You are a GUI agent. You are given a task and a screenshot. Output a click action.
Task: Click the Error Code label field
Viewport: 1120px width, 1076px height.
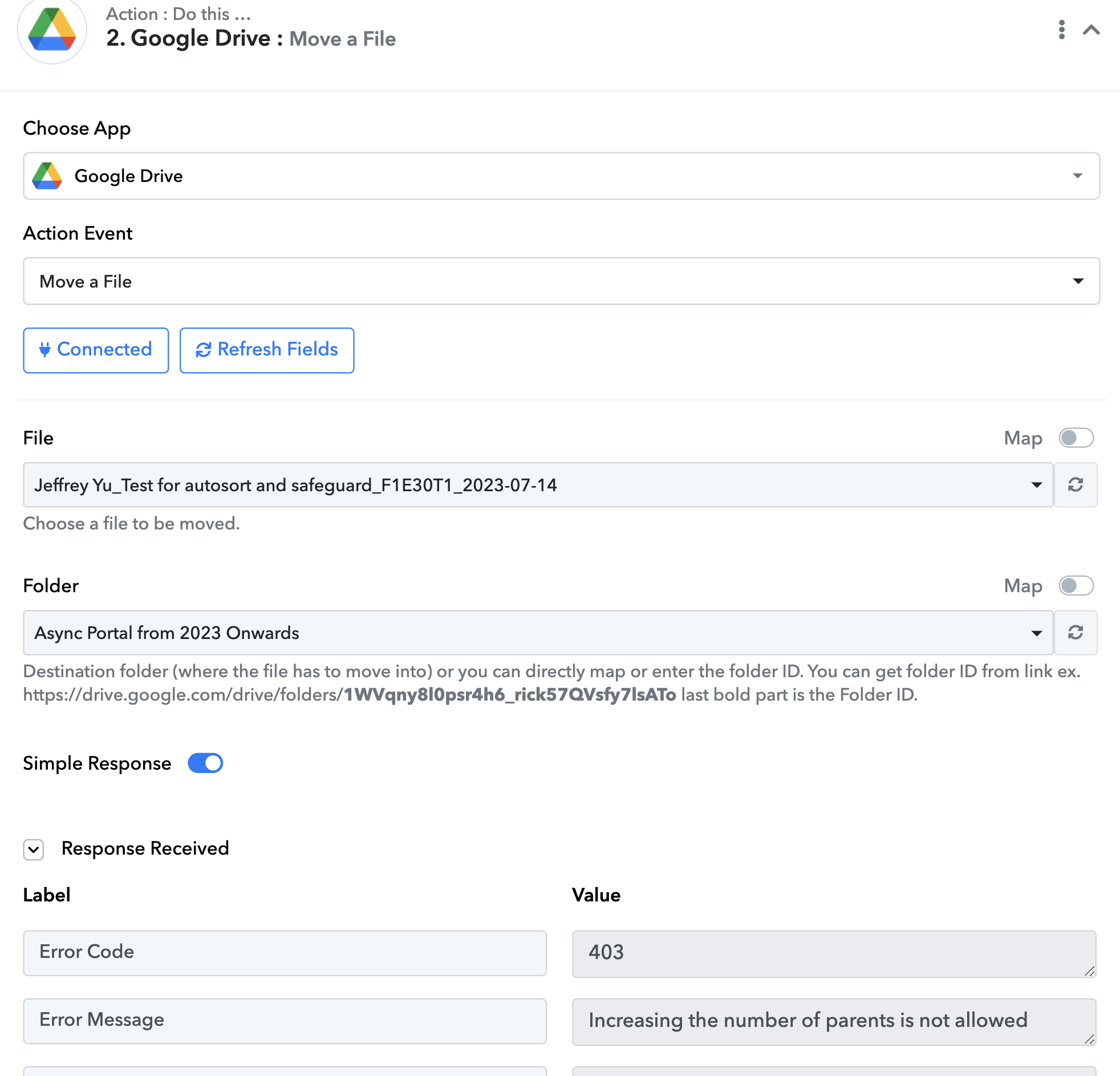(285, 953)
